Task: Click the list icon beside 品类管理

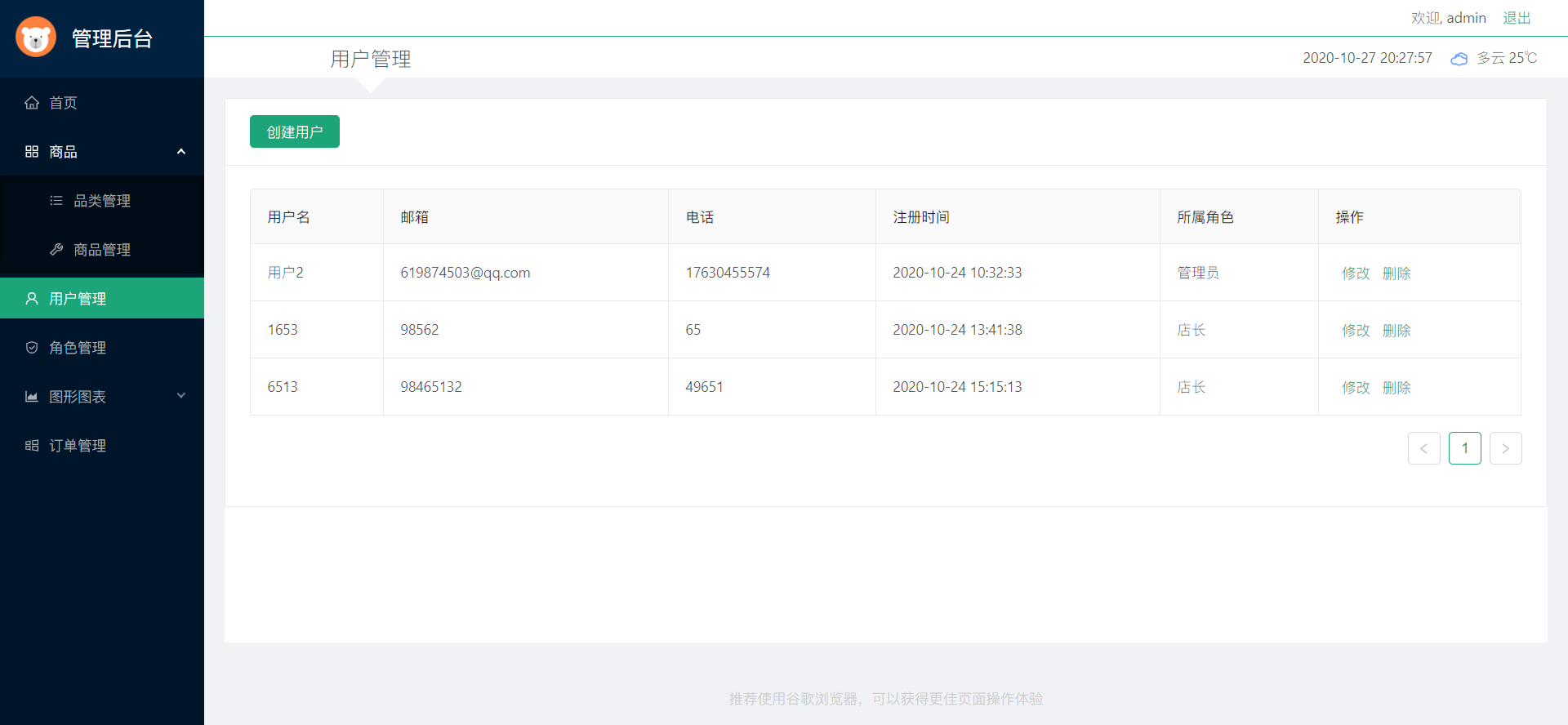Action: (x=56, y=201)
